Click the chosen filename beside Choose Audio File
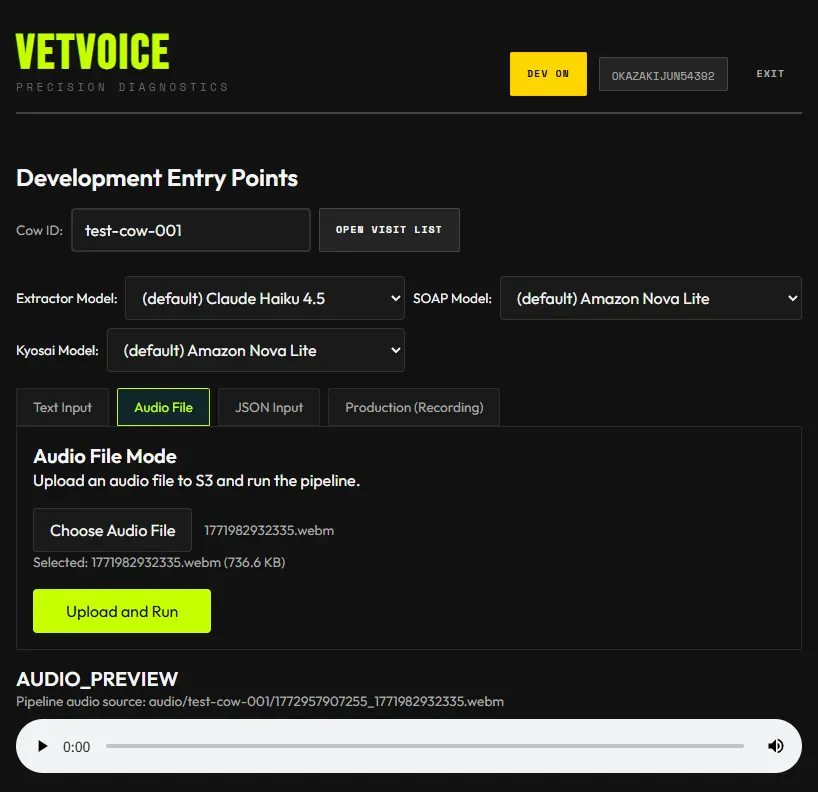The image size is (818, 792). point(269,530)
